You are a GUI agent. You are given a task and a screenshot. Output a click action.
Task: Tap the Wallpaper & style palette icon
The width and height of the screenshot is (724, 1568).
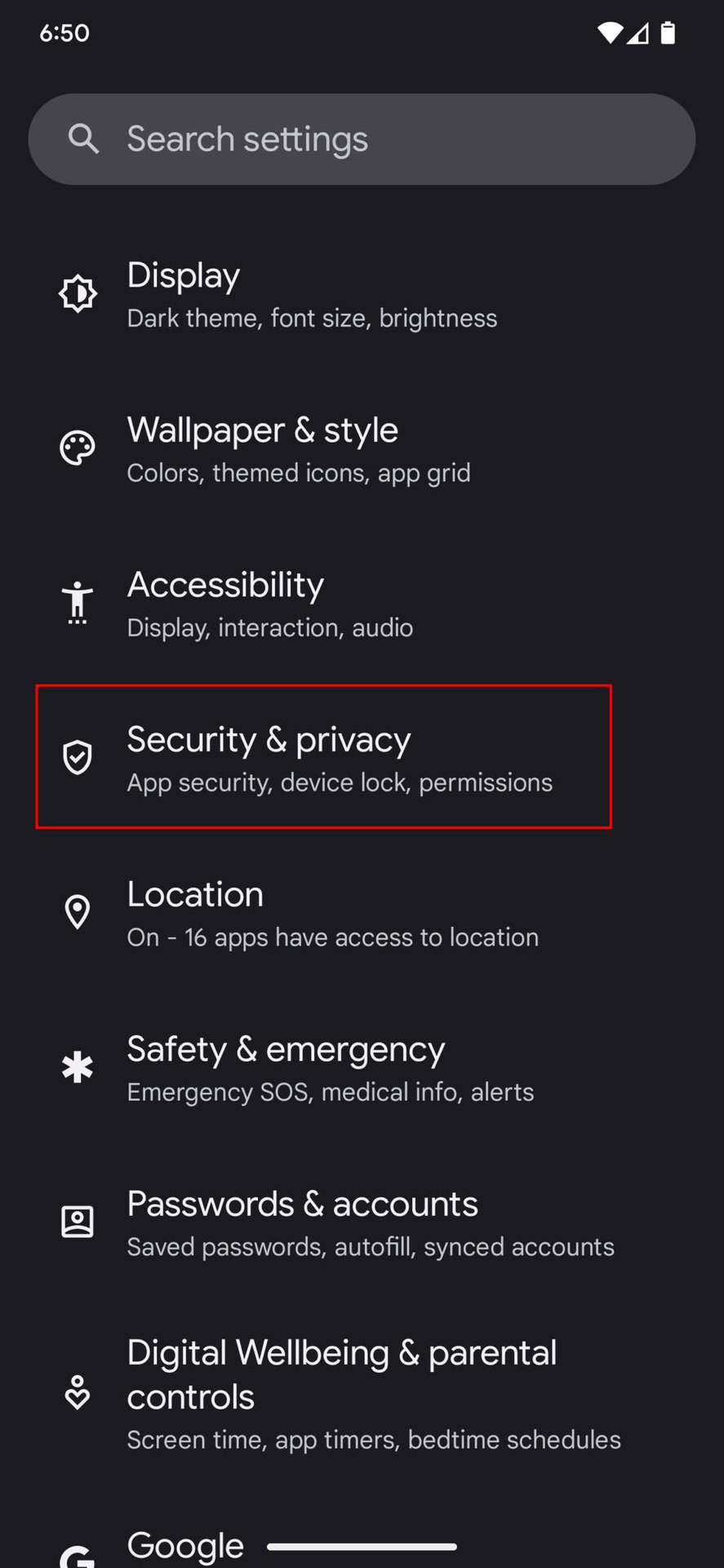point(78,448)
